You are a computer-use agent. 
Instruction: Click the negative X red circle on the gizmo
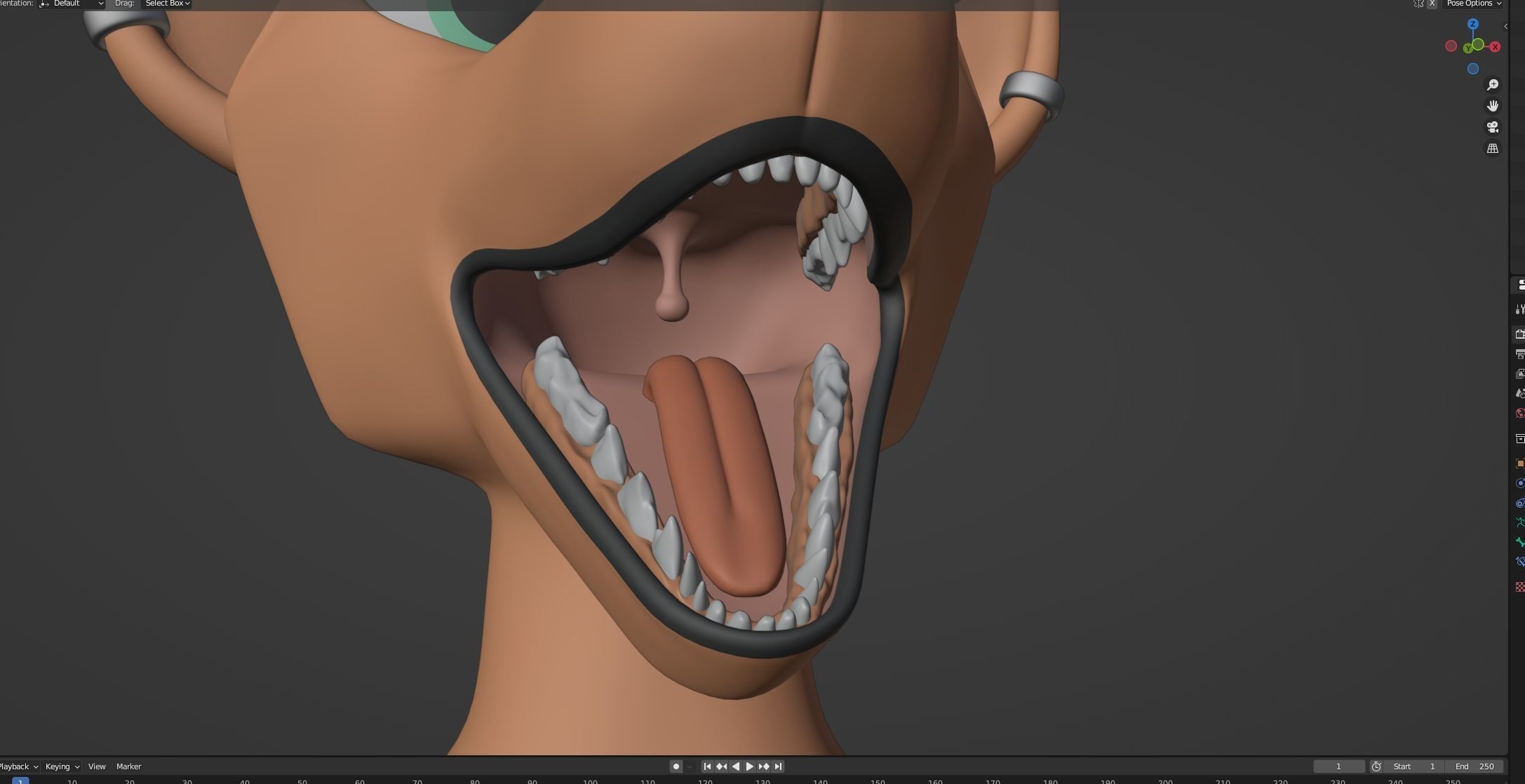(1451, 46)
